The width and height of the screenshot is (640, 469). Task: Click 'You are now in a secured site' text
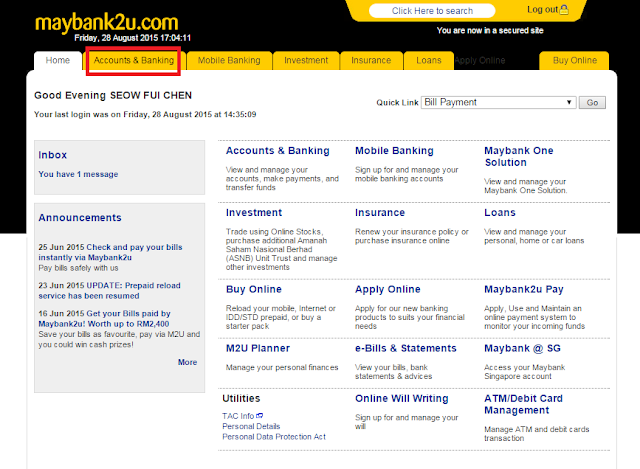490,31
